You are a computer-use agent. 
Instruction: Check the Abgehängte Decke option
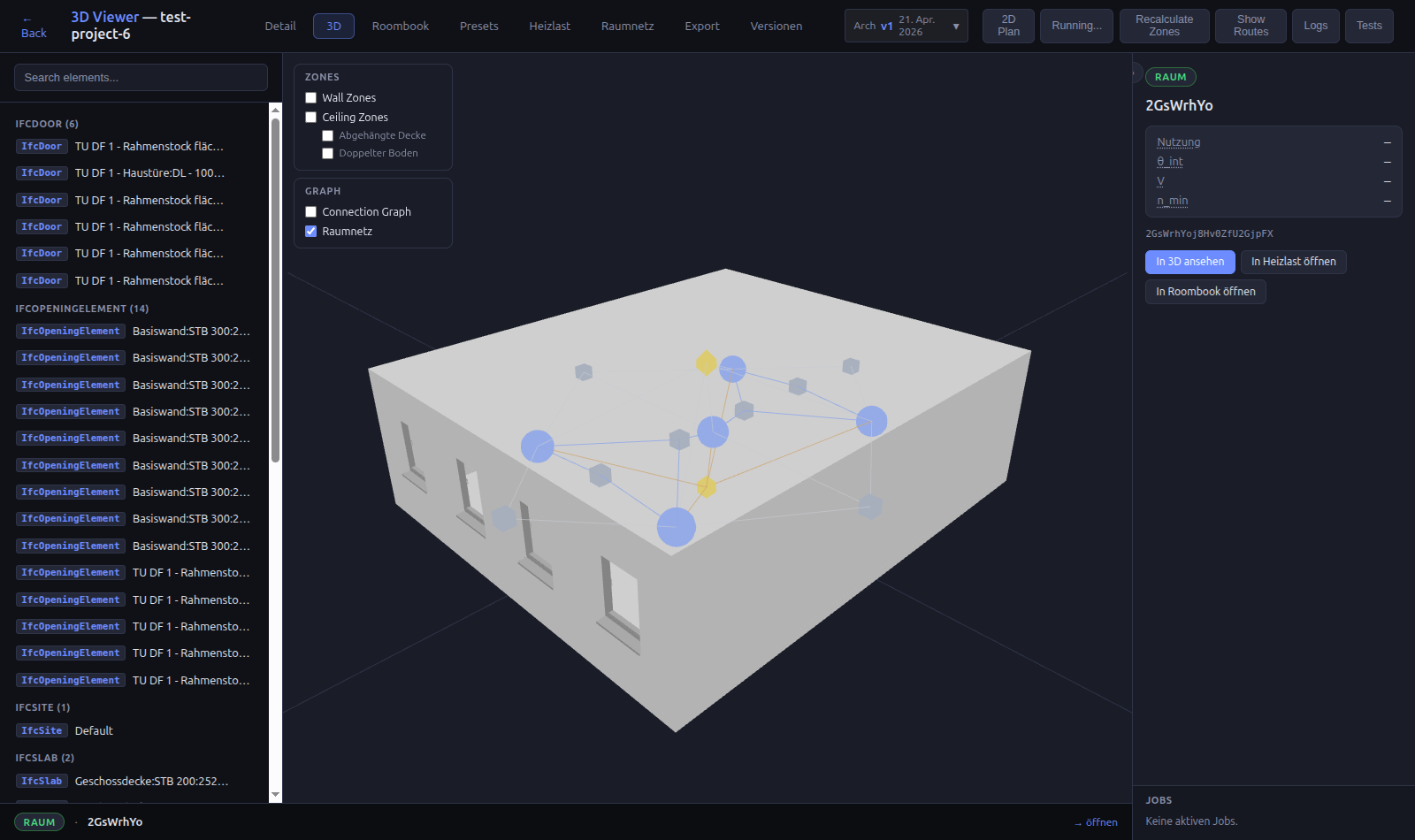(x=327, y=135)
